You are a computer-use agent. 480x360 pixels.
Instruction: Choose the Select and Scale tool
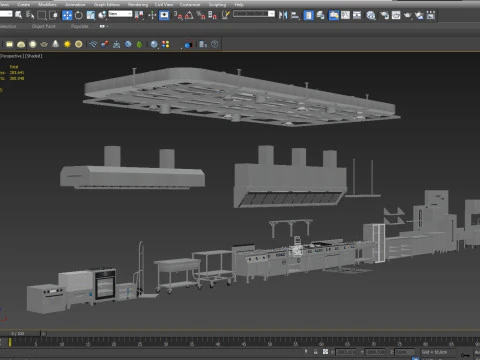91,15
